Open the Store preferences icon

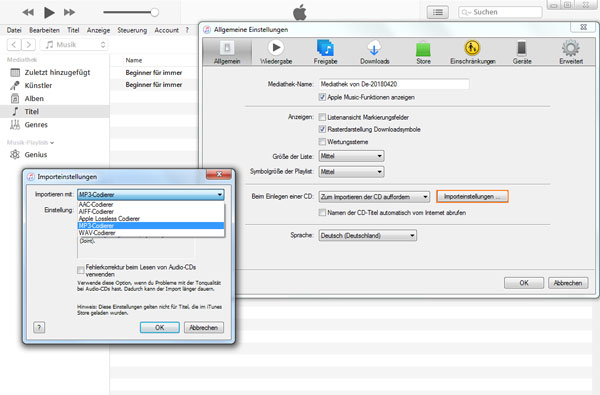point(423,49)
